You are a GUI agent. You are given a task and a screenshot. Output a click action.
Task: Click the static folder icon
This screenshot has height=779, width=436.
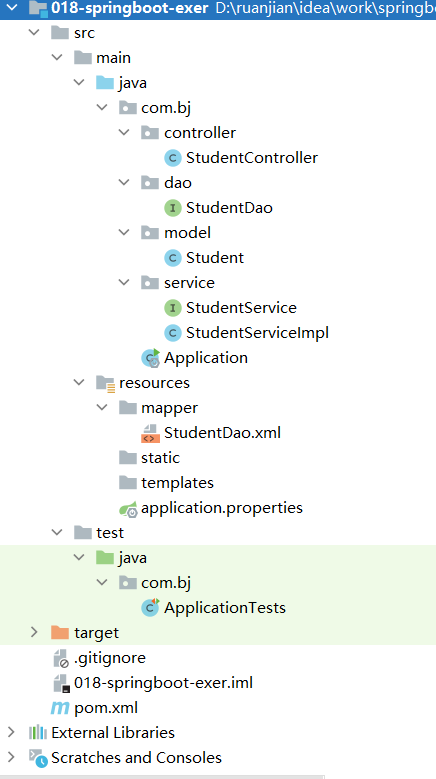tap(128, 458)
